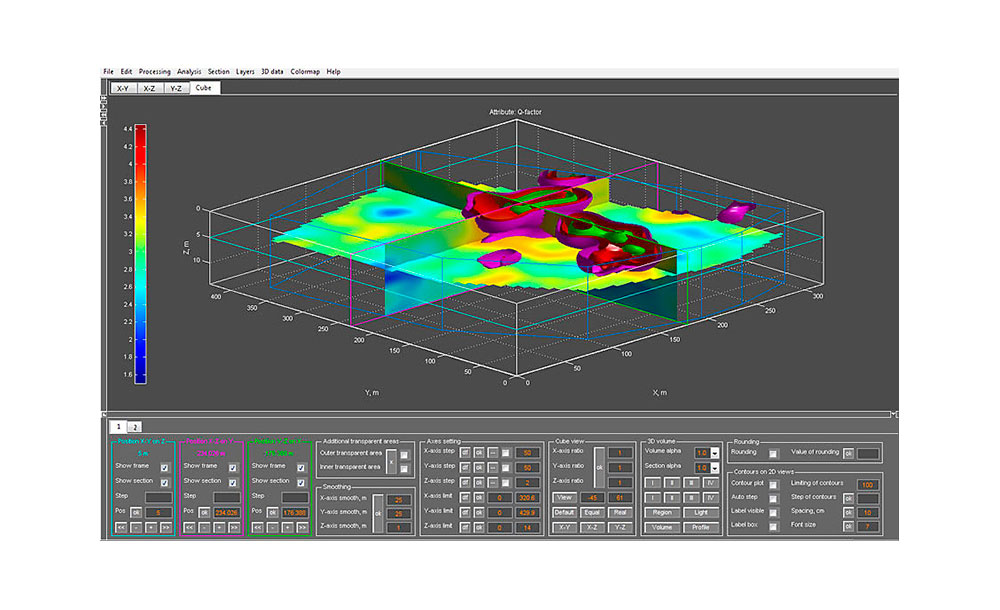Click >> button in Position X-Z panel
Viewport: 1000px width, 610px height.
click(234, 526)
